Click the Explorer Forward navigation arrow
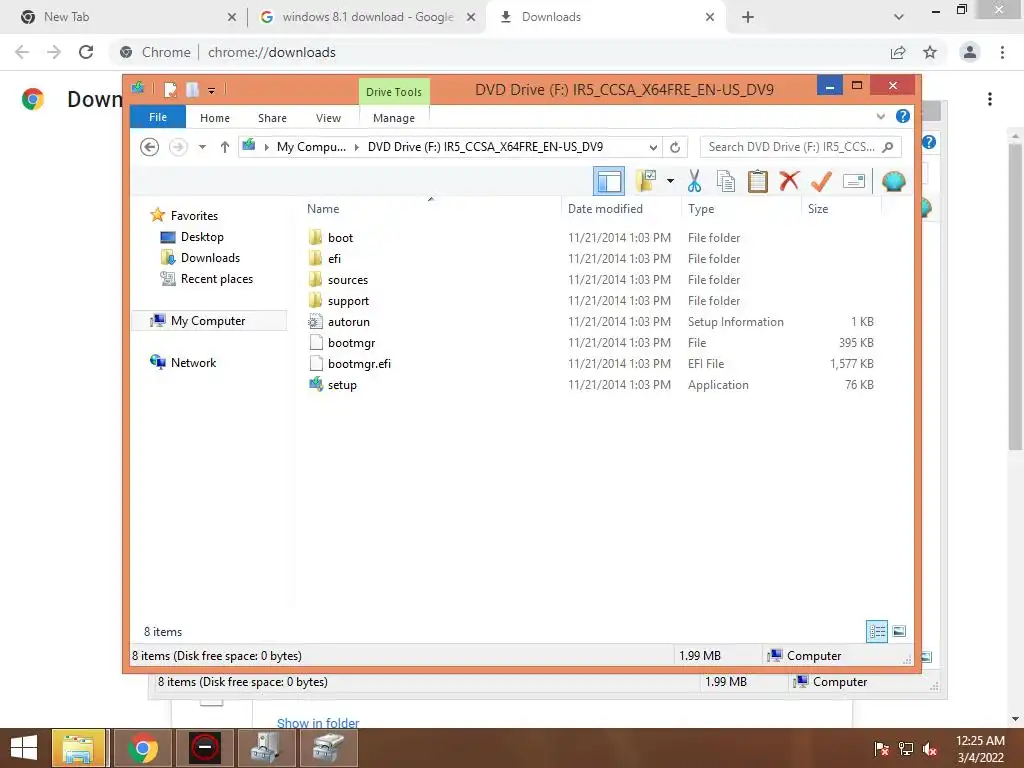The image size is (1024, 768). [178, 147]
